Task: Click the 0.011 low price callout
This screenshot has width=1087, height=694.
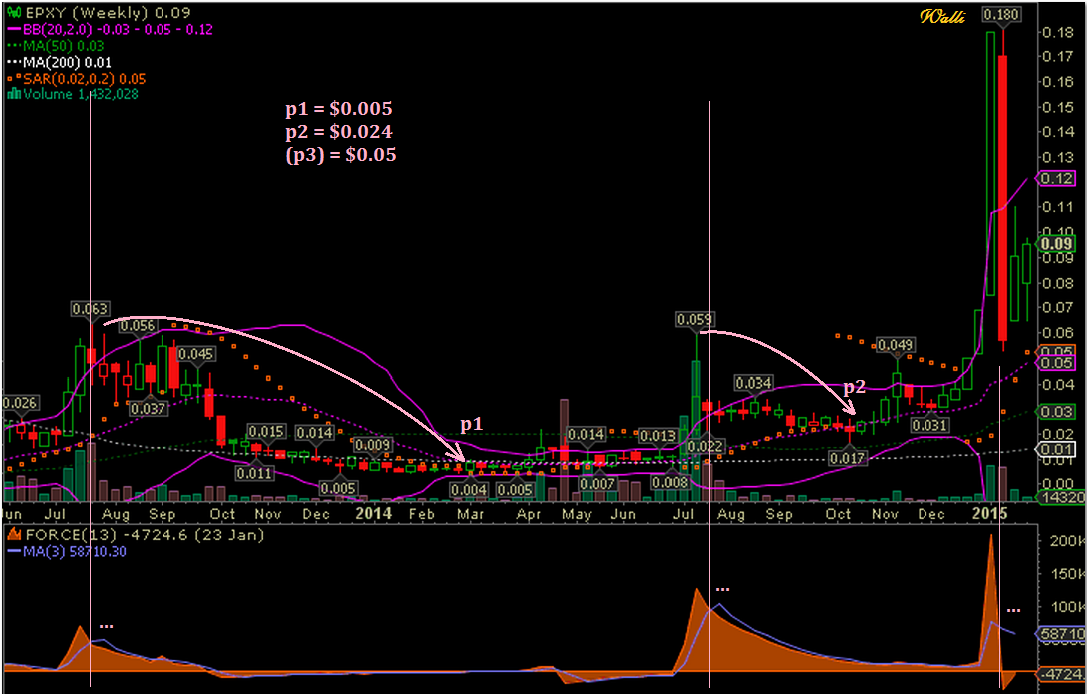Action: [254, 474]
